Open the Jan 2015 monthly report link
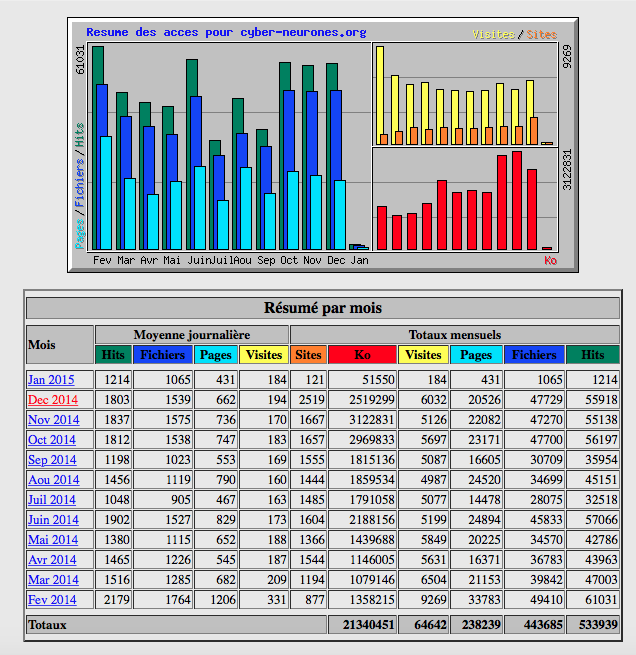 point(52,380)
